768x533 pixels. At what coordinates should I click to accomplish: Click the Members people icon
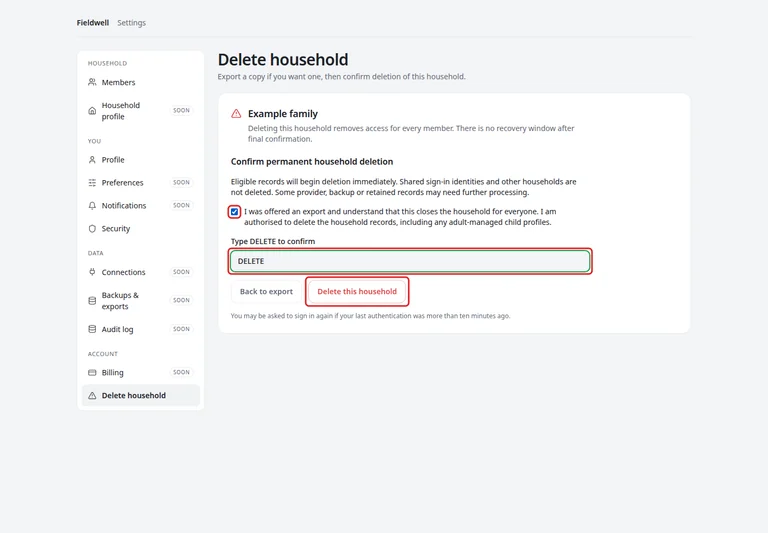(92, 82)
